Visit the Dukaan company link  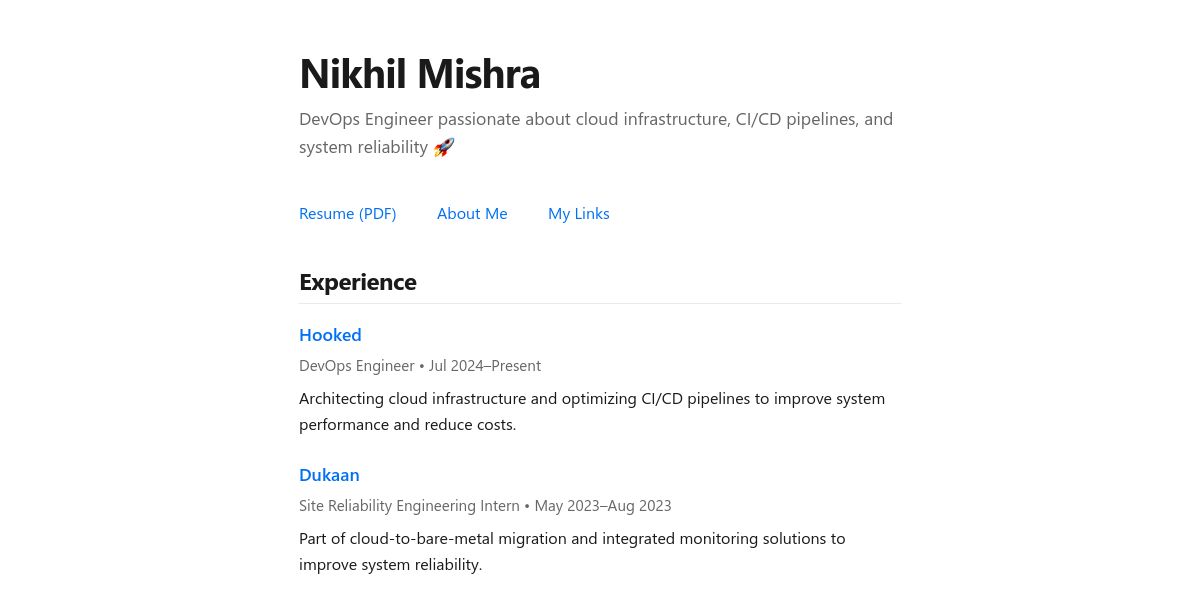click(329, 475)
